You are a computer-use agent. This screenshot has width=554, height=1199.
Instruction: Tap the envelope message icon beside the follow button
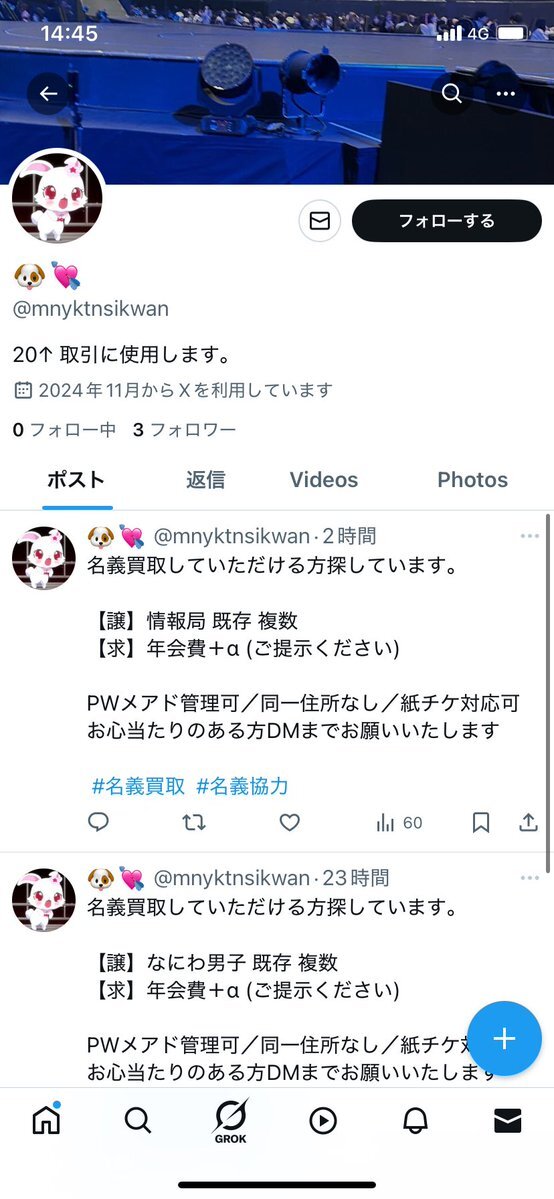click(x=319, y=221)
